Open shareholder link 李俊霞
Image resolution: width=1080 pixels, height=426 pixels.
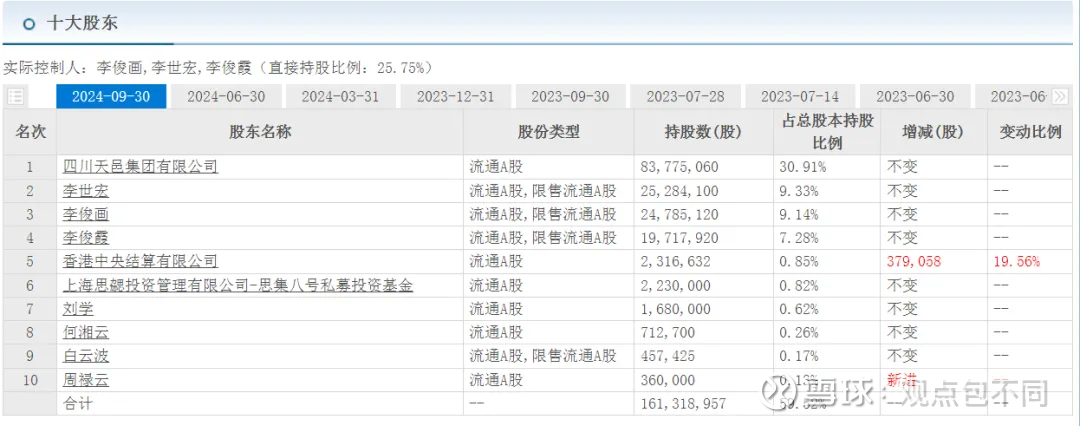pos(86,239)
